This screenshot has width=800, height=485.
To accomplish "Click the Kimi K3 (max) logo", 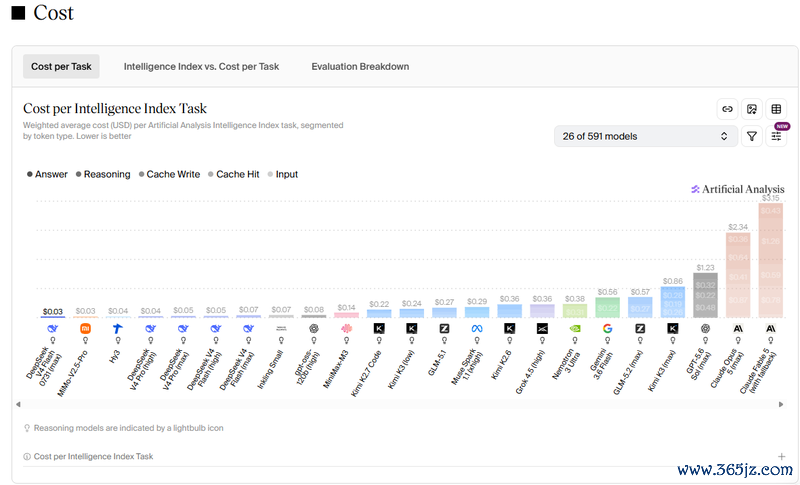I will 673,329.
